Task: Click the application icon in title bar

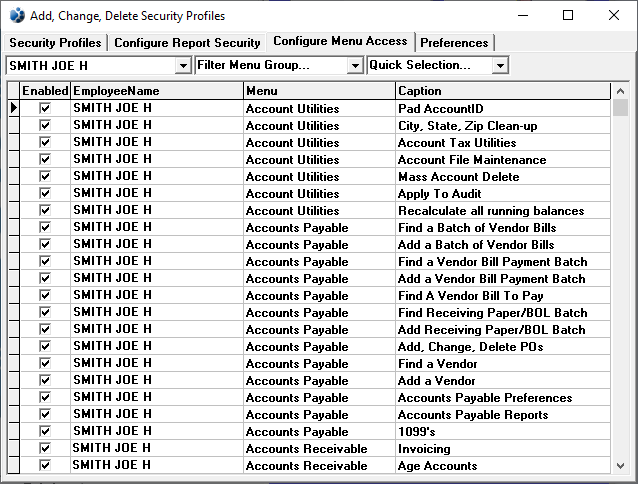Action: click(x=17, y=15)
